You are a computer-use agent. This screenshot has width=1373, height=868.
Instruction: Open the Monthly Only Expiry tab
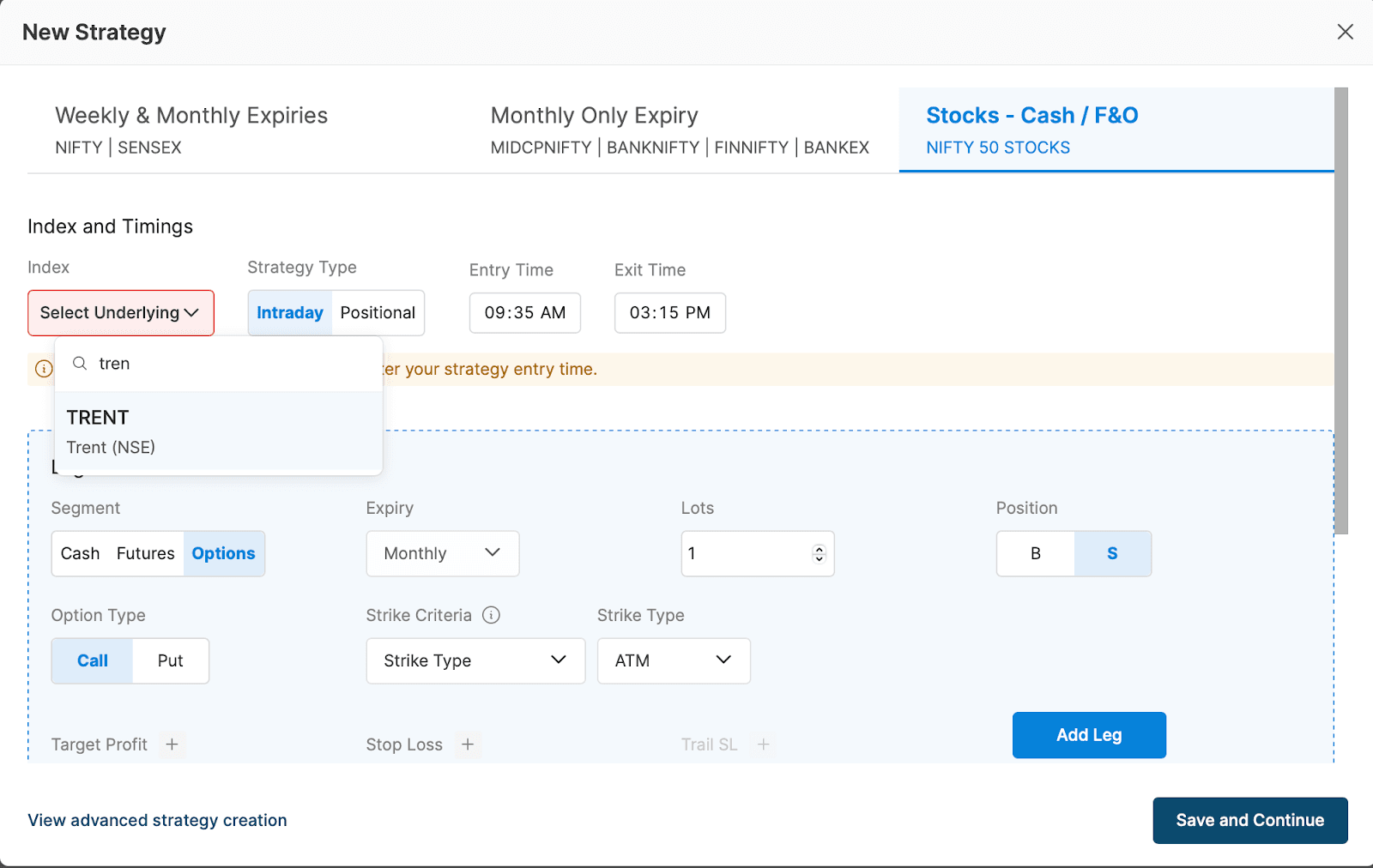(594, 127)
